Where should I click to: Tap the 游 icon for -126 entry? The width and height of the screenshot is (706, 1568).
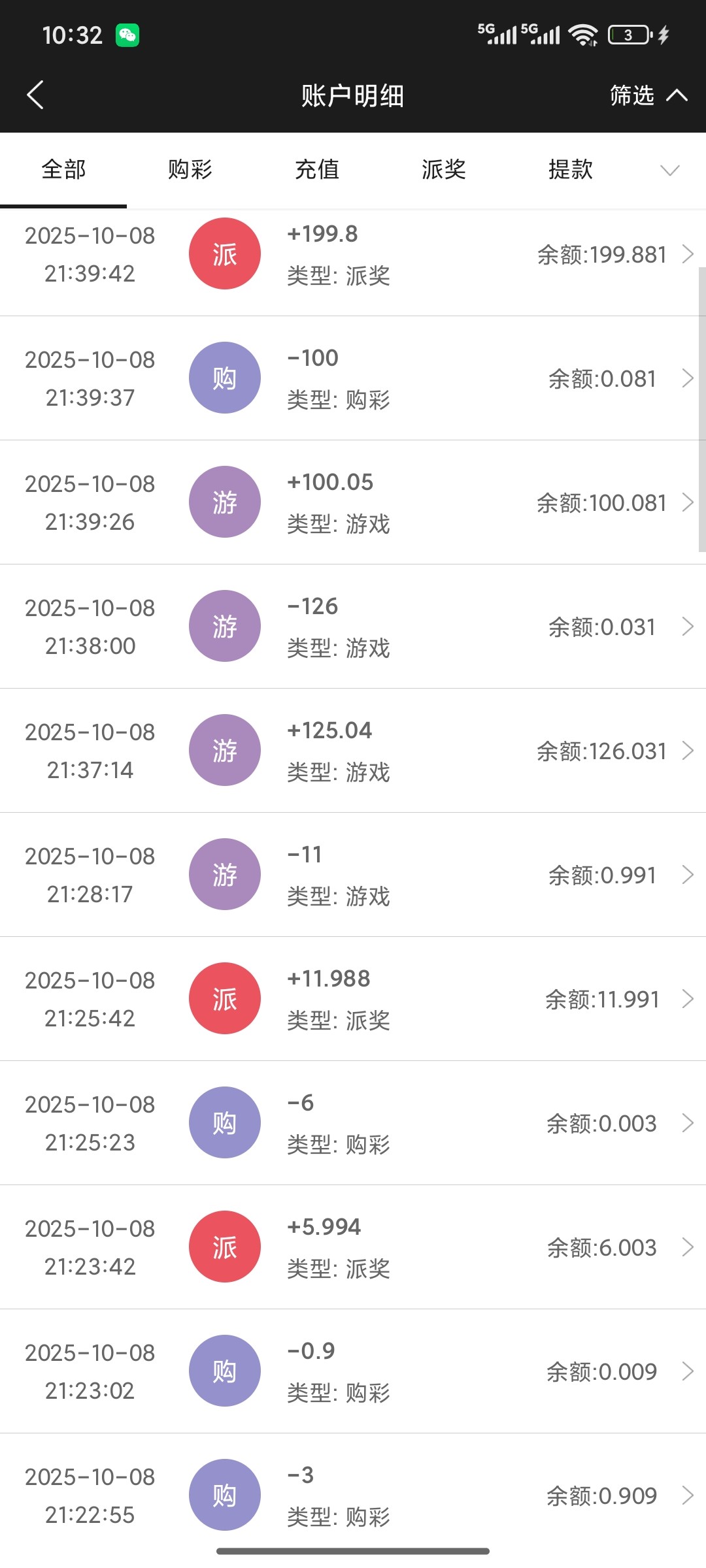click(224, 626)
